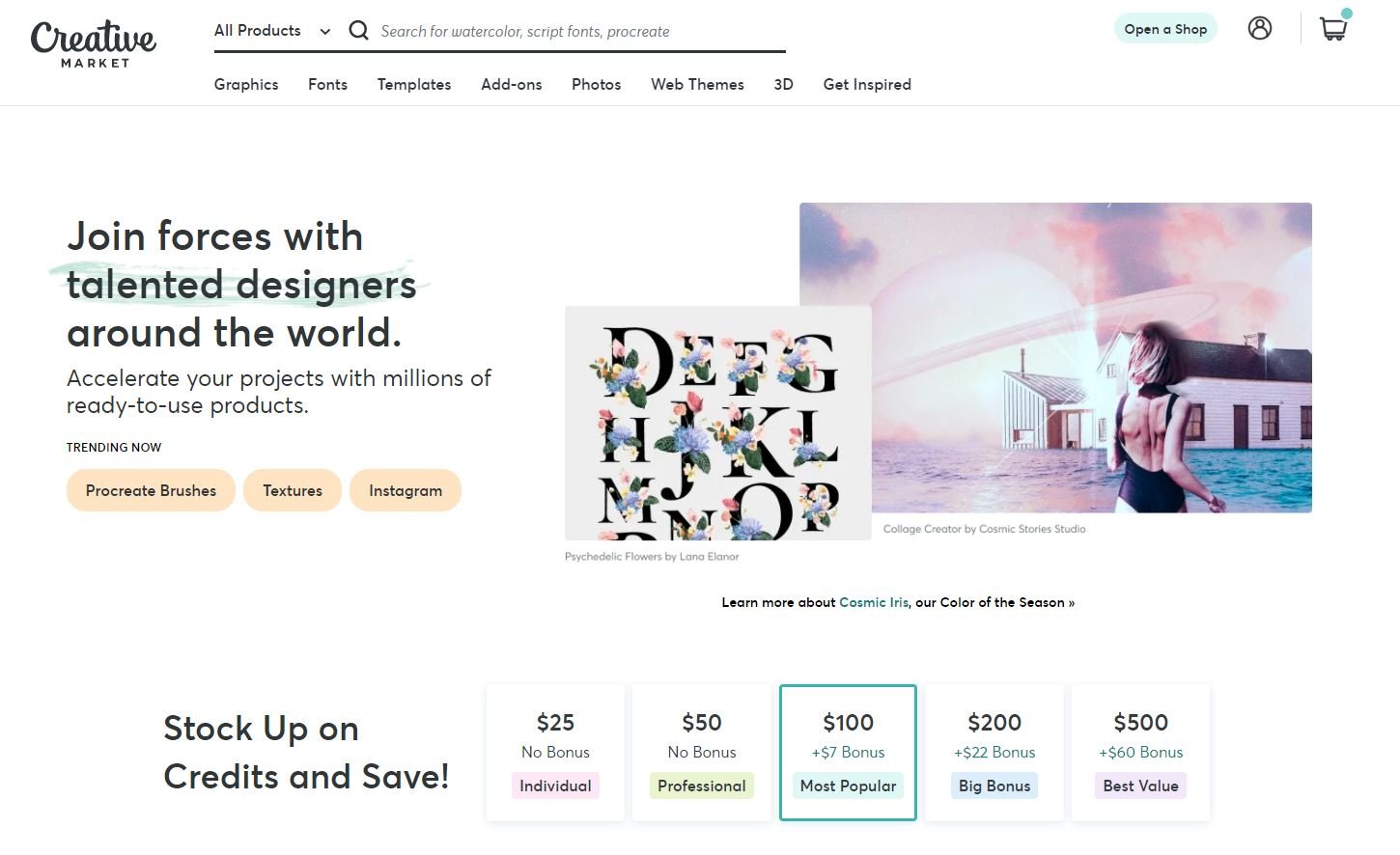Select the Instagram trending tag
Screen dimensions: 1400x855
tap(406, 490)
